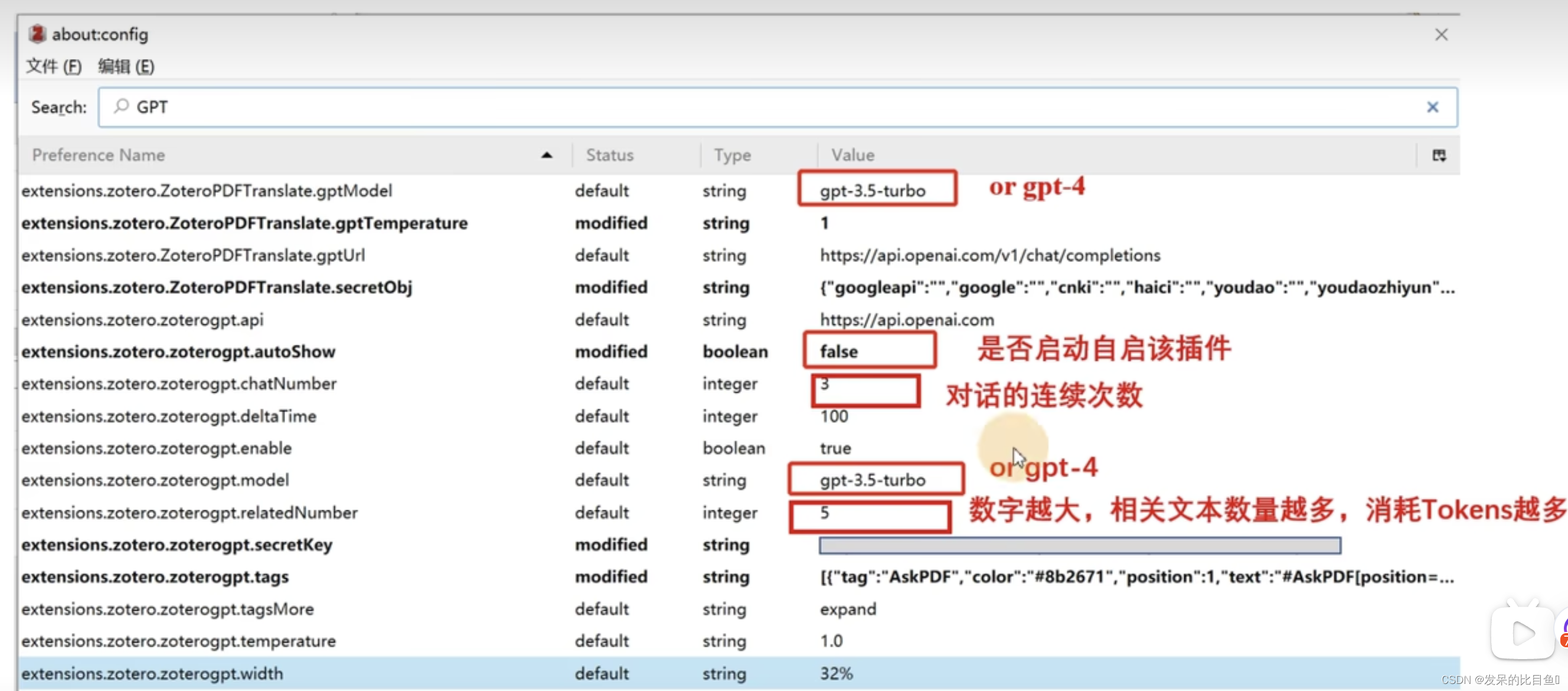Select zoterogpt.relatedNumber preference row
Screen dimensions: 1568x691
click(x=739, y=513)
